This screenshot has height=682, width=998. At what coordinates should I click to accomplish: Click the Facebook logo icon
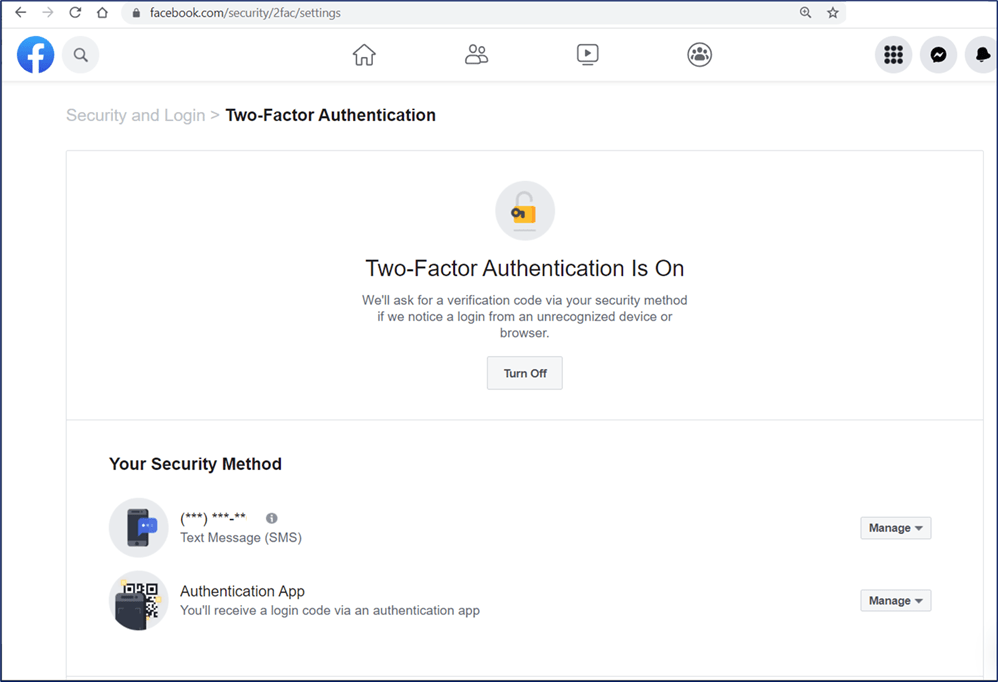36,55
